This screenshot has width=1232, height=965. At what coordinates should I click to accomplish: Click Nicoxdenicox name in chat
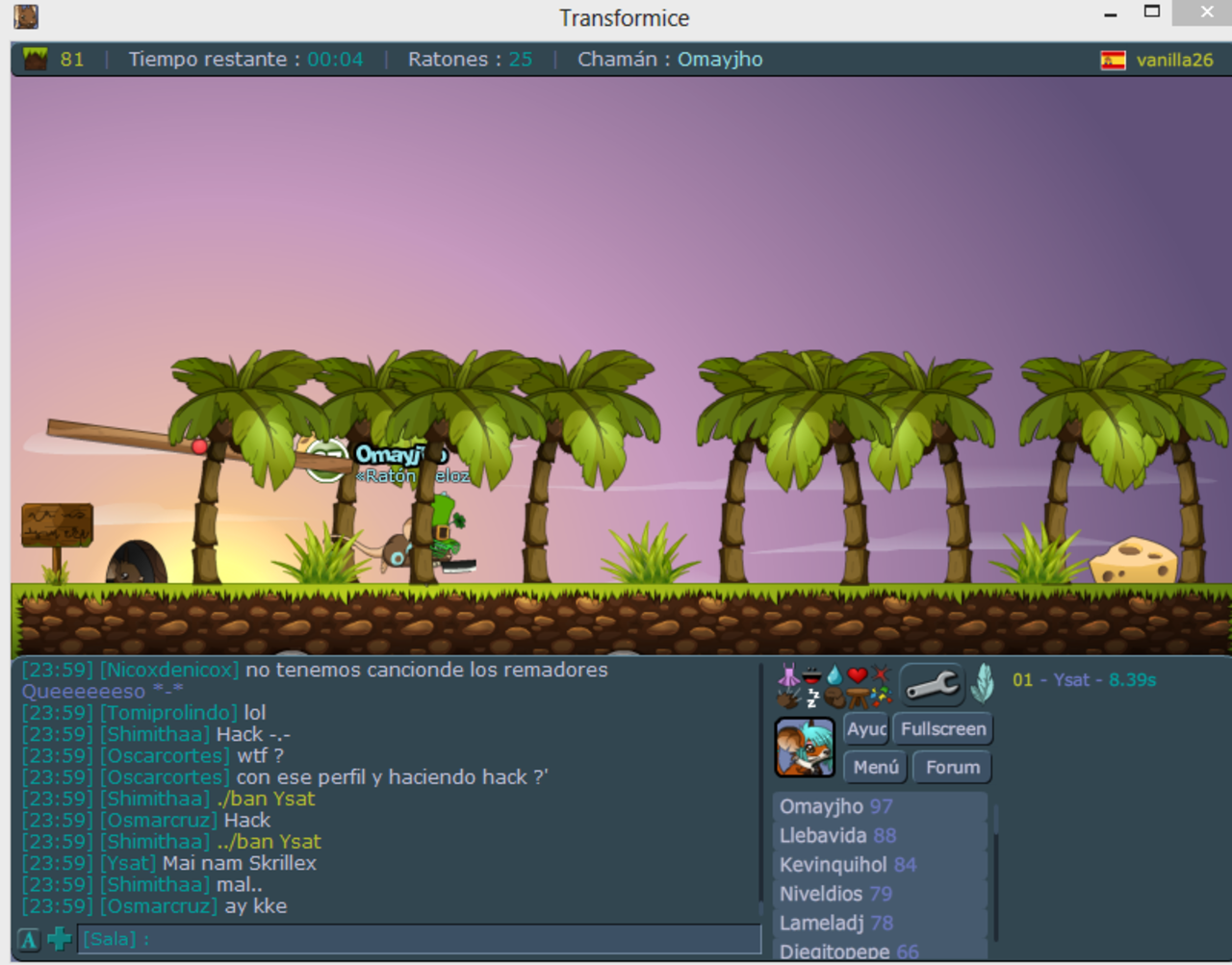[x=169, y=670]
